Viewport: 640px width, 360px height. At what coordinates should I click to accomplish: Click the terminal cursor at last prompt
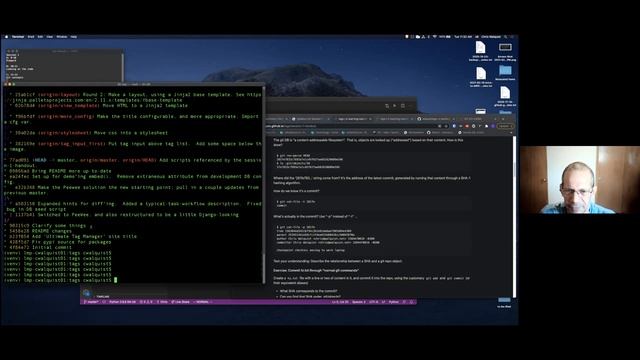coord(116,280)
